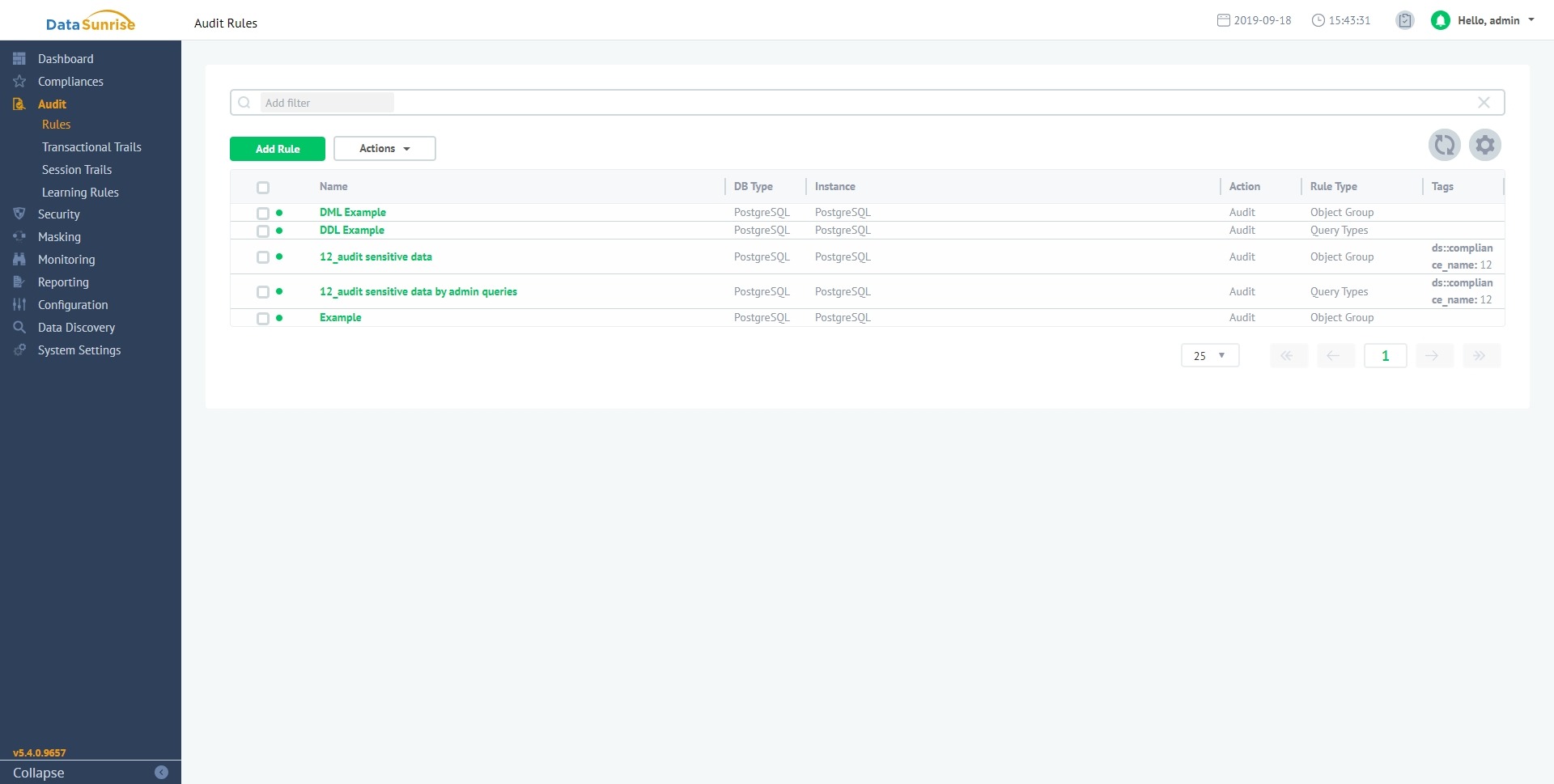This screenshot has height=784, width=1554.
Task: Open the DDL Example rule link
Action: coord(352,230)
